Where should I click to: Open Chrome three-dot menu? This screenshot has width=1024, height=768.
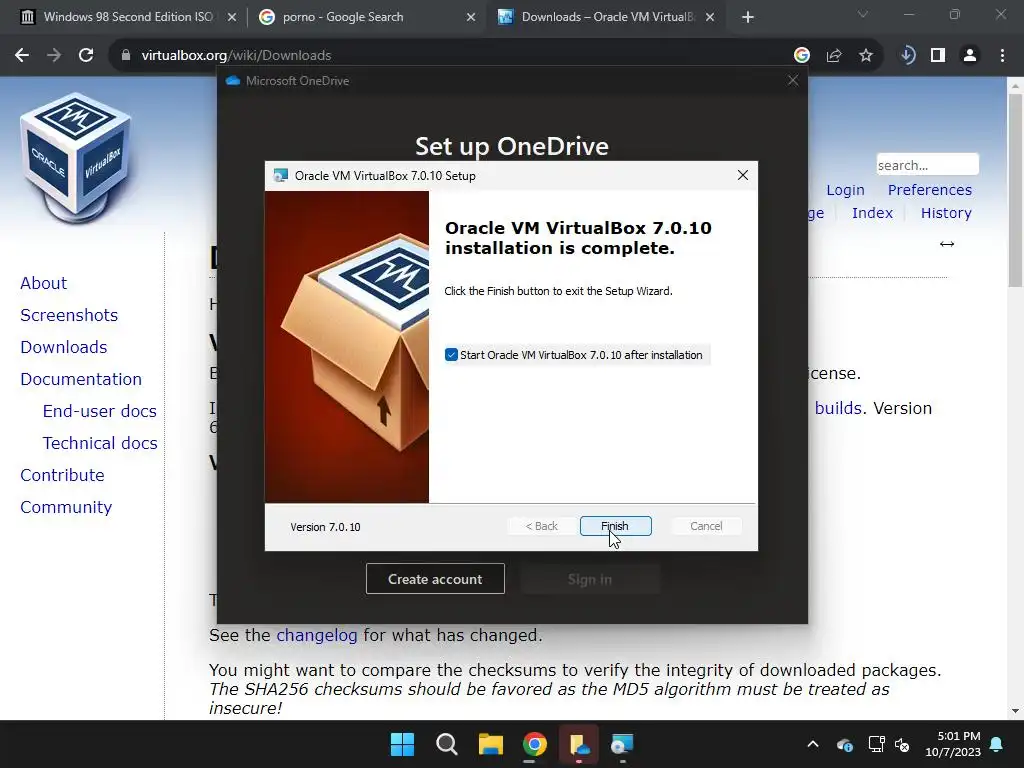1002,56
